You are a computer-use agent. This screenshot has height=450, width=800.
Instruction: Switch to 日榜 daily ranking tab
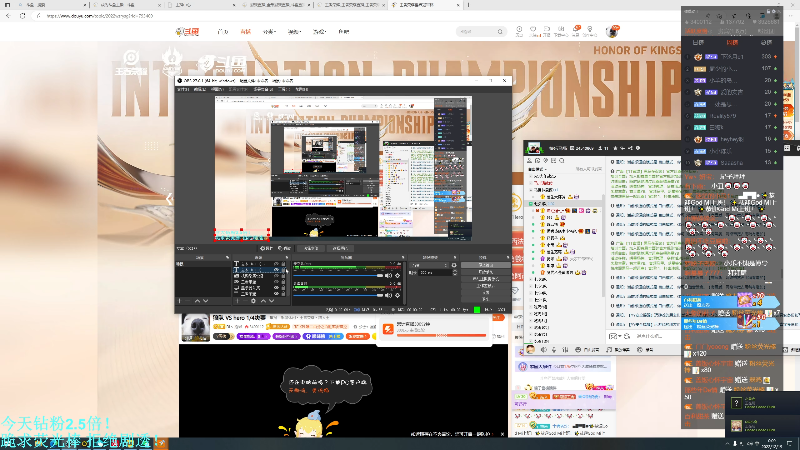click(x=698, y=42)
